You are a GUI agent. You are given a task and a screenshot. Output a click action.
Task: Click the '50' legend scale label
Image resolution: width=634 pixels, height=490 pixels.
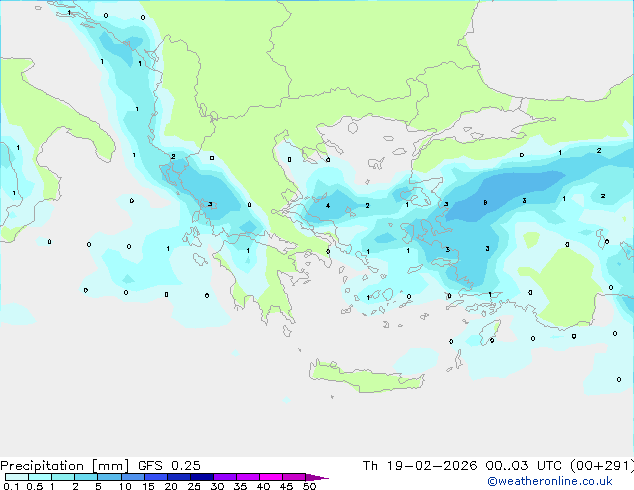309,486
